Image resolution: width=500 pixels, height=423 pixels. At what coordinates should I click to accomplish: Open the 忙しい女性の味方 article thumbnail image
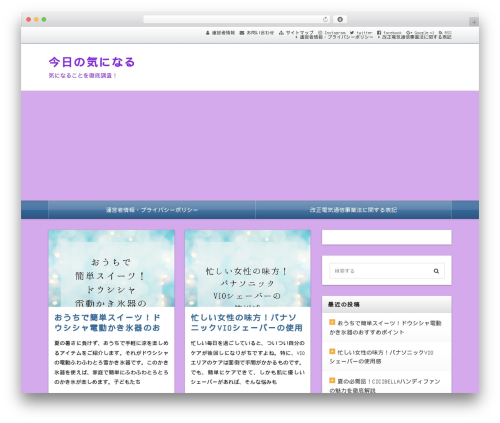[248, 268]
